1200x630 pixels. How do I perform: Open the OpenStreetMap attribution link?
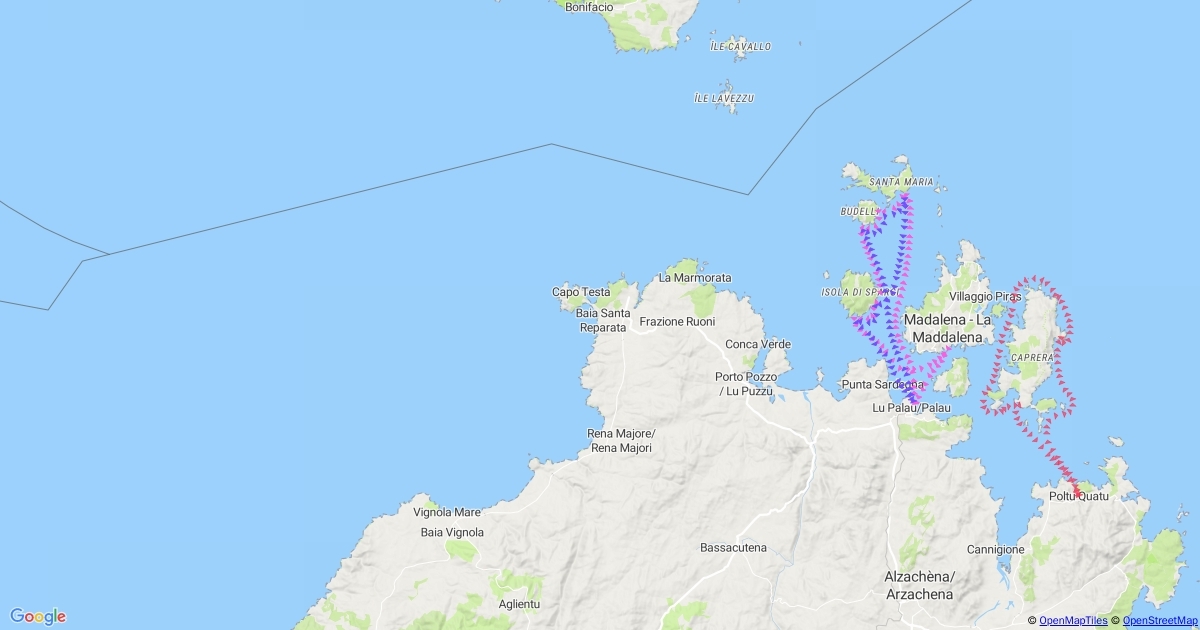(x=1160, y=621)
